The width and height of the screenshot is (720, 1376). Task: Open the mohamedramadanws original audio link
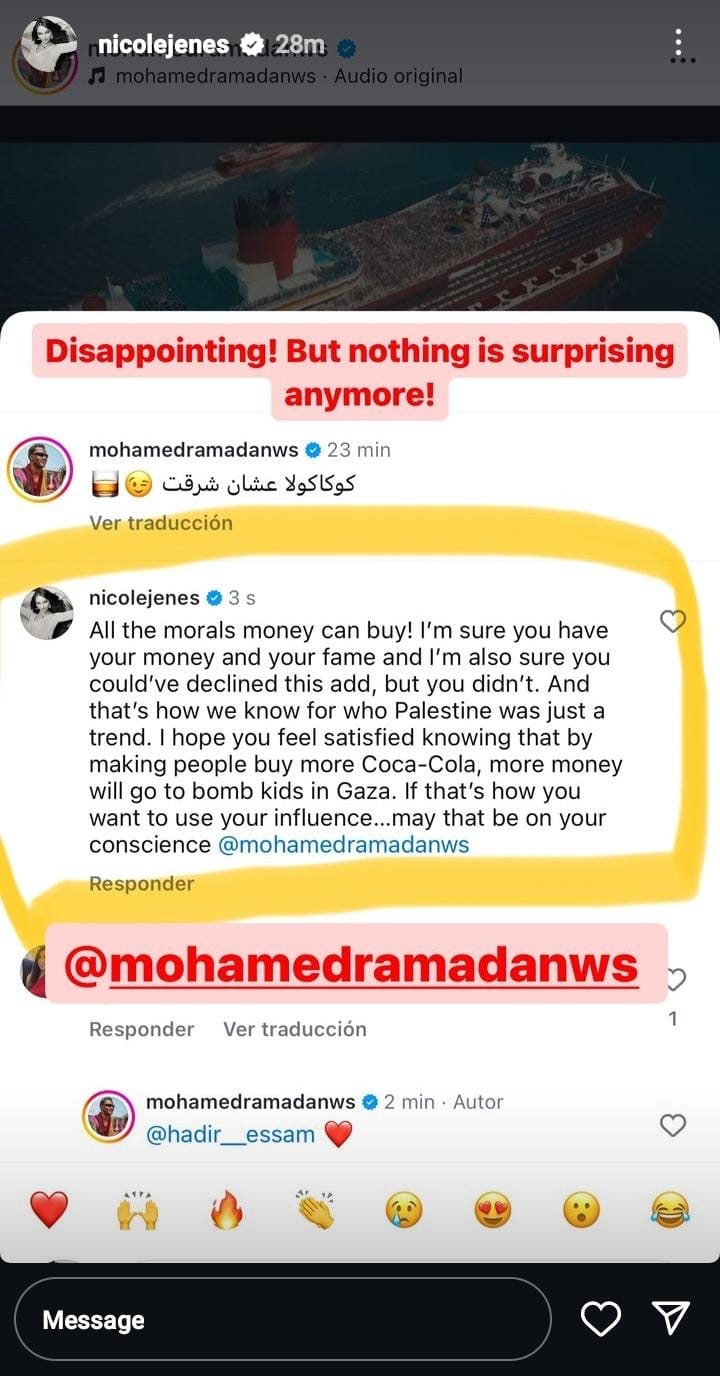pyautogui.click(x=288, y=76)
